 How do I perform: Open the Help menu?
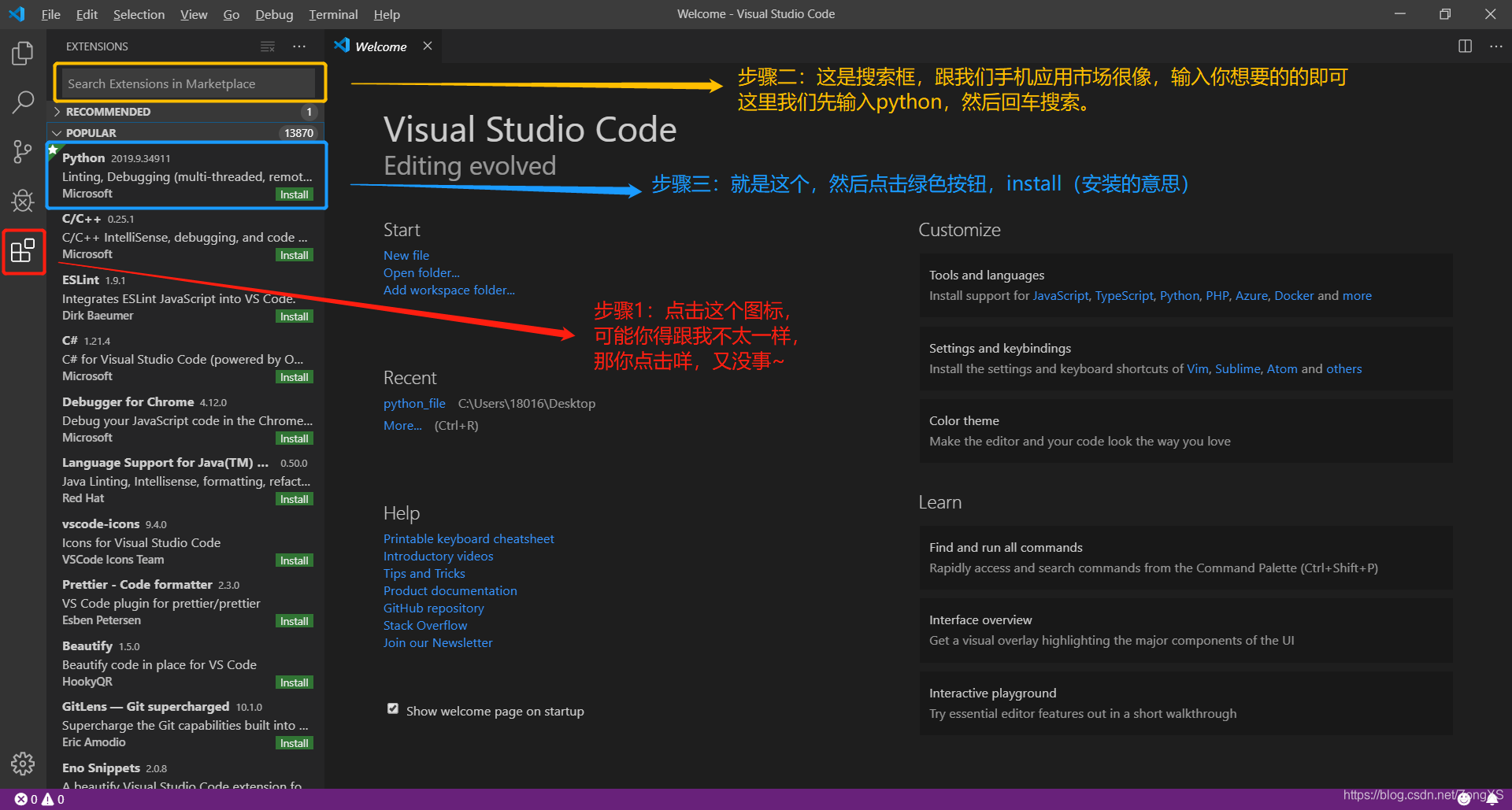point(387,14)
